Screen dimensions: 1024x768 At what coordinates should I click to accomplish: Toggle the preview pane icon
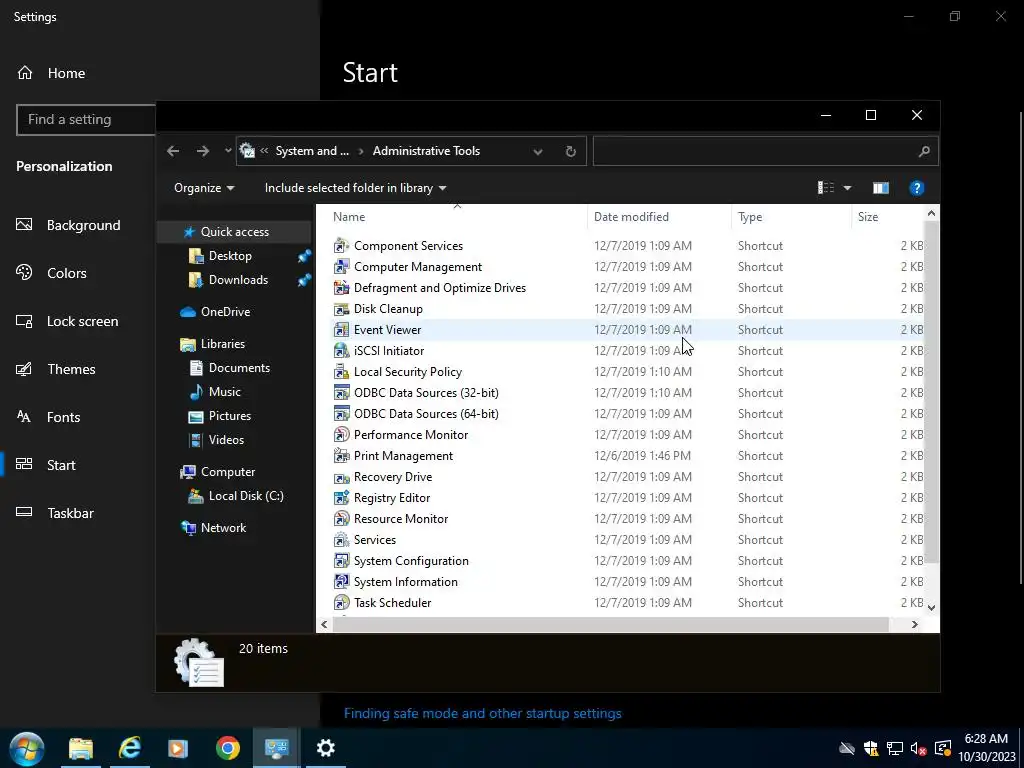click(880, 188)
